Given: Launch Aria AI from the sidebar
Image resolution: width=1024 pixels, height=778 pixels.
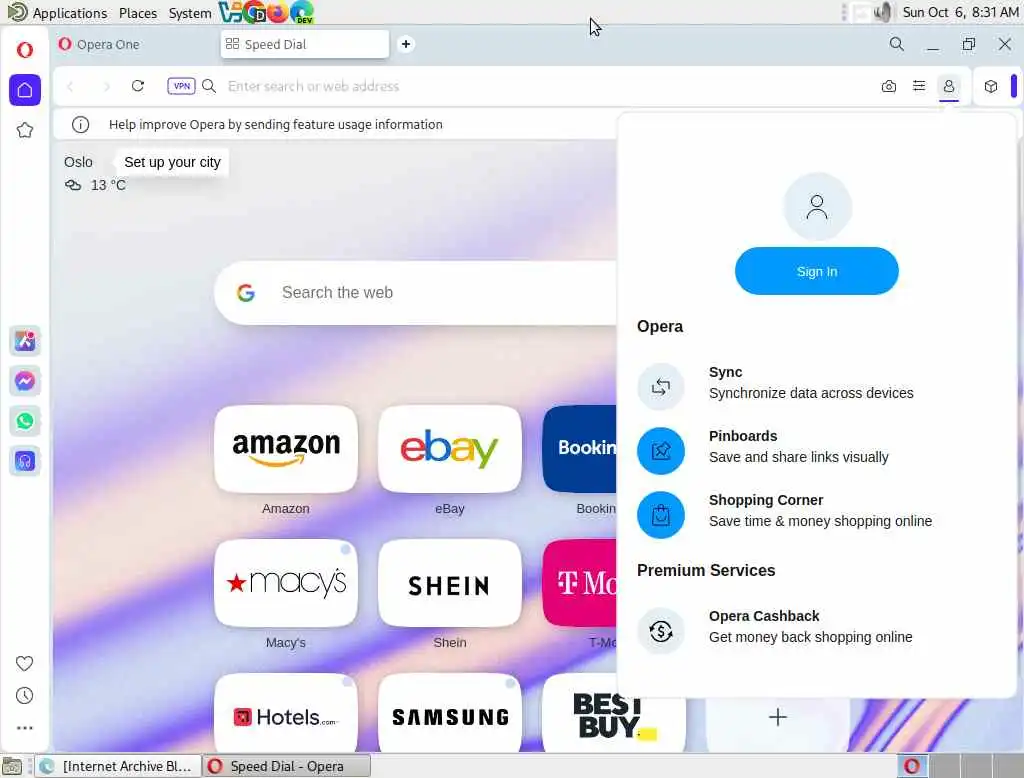Looking at the screenshot, I should coord(25,341).
